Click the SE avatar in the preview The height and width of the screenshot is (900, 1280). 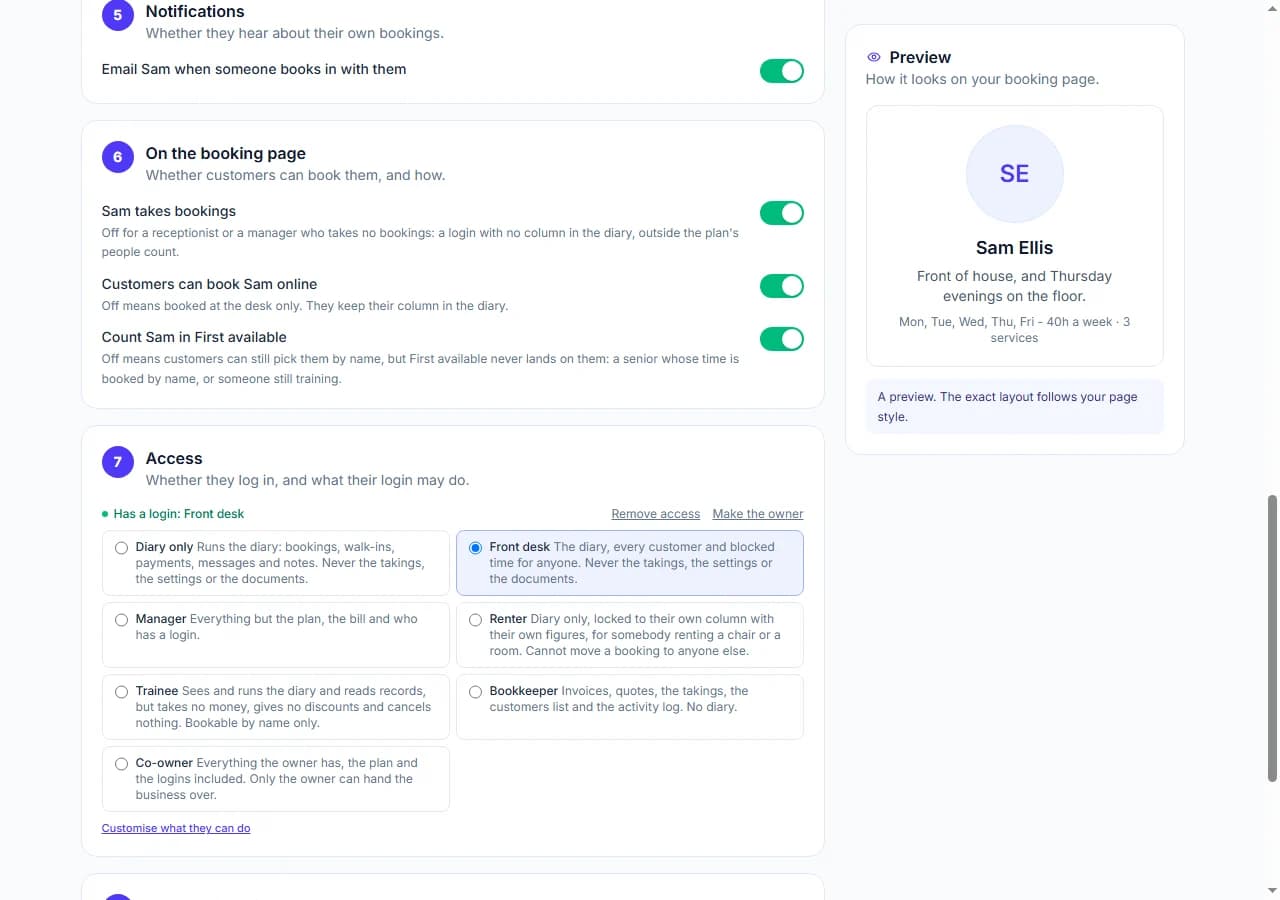(1015, 174)
